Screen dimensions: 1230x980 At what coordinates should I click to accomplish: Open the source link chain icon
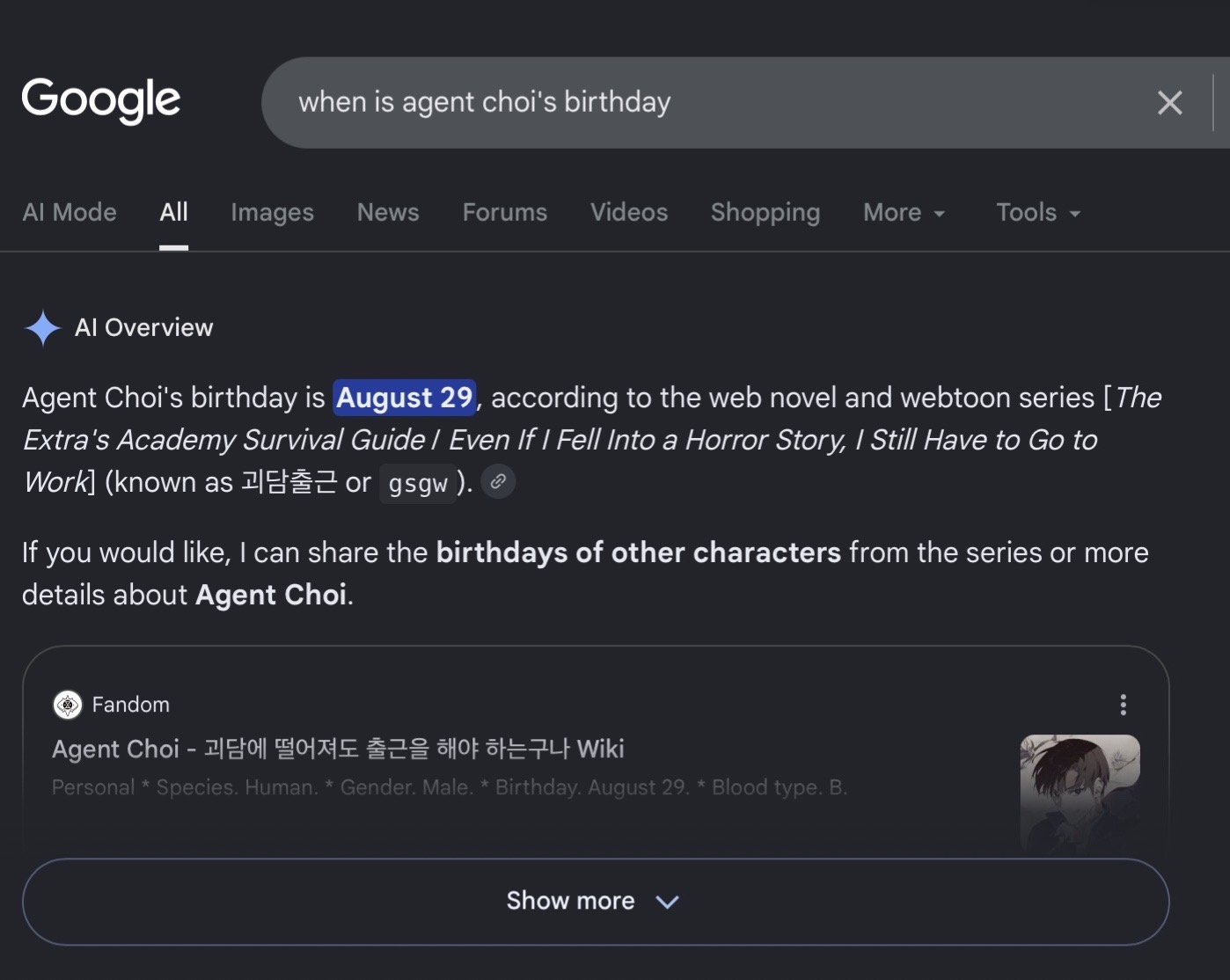tap(498, 481)
